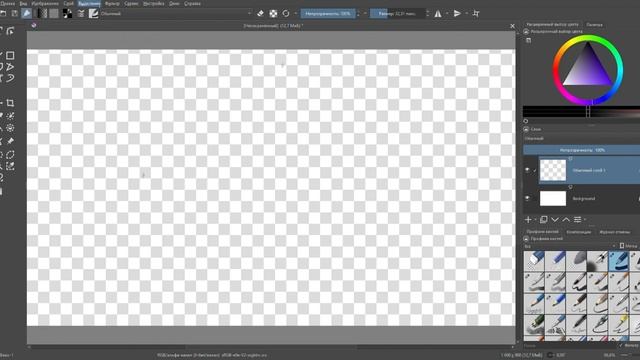The width and height of the screenshot is (640, 360).
Task: Toggle the horizontal mirror tool
Action: coord(438,13)
